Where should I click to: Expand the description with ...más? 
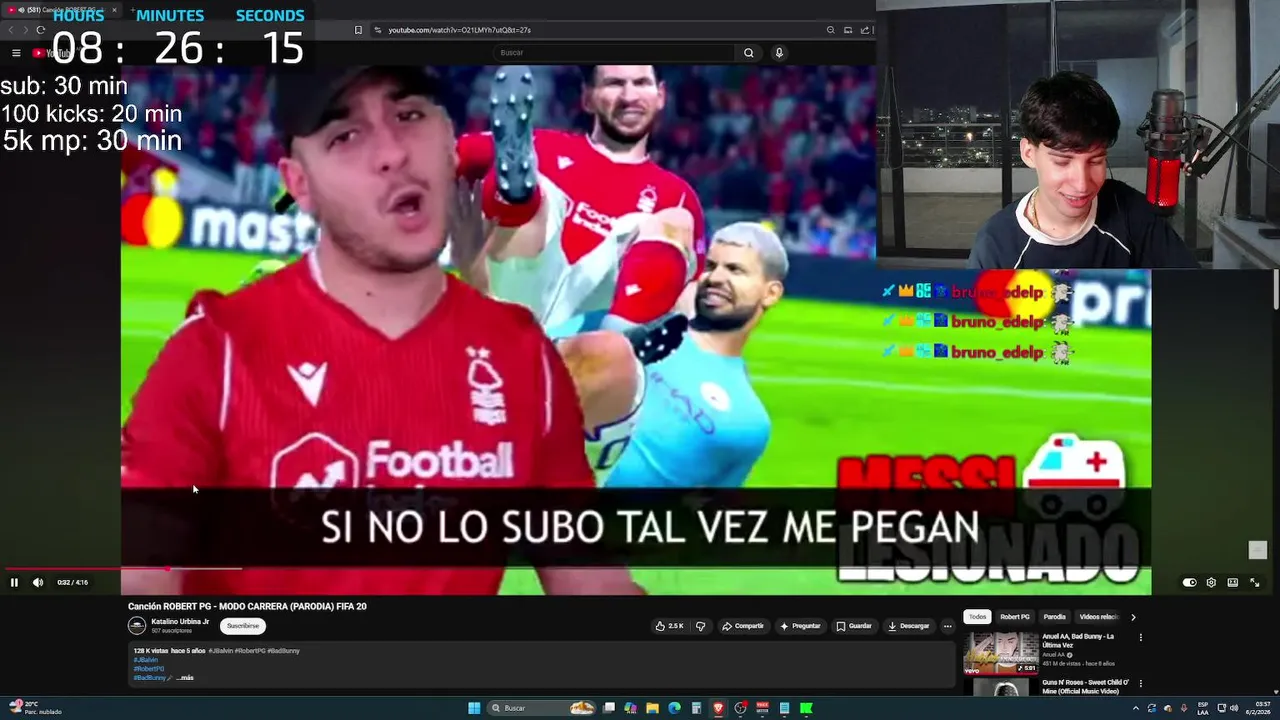click(185, 678)
